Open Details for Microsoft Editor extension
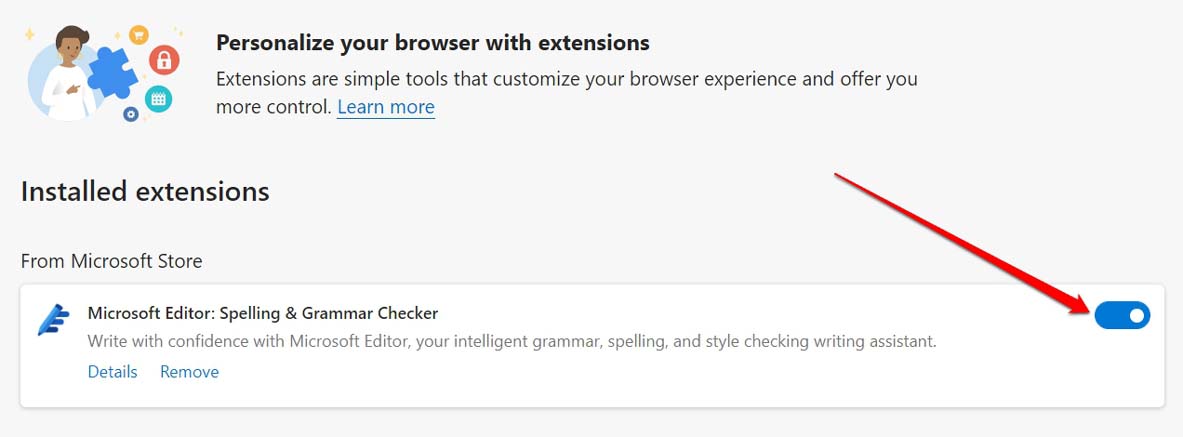This screenshot has height=437, width=1183. 112,372
